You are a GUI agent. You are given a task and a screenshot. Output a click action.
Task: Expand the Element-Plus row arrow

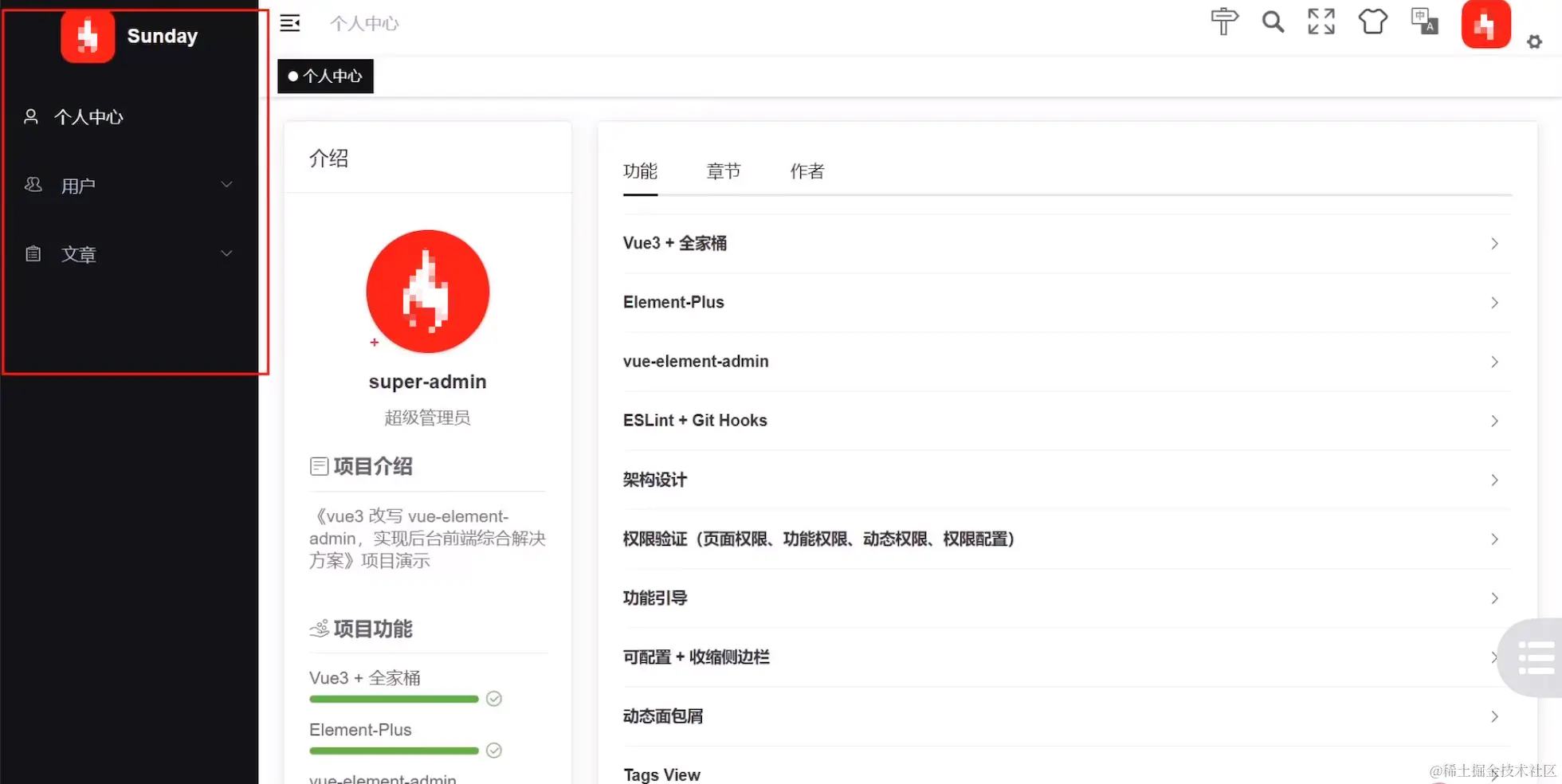(x=1494, y=303)
